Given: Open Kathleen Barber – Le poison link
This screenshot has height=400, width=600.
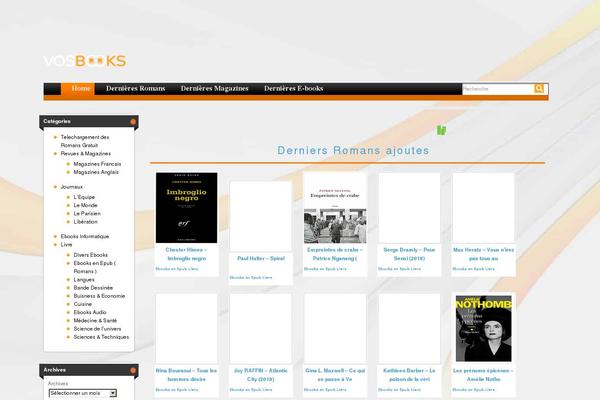Looking at the screenshot, I should [x=409, y=375].
